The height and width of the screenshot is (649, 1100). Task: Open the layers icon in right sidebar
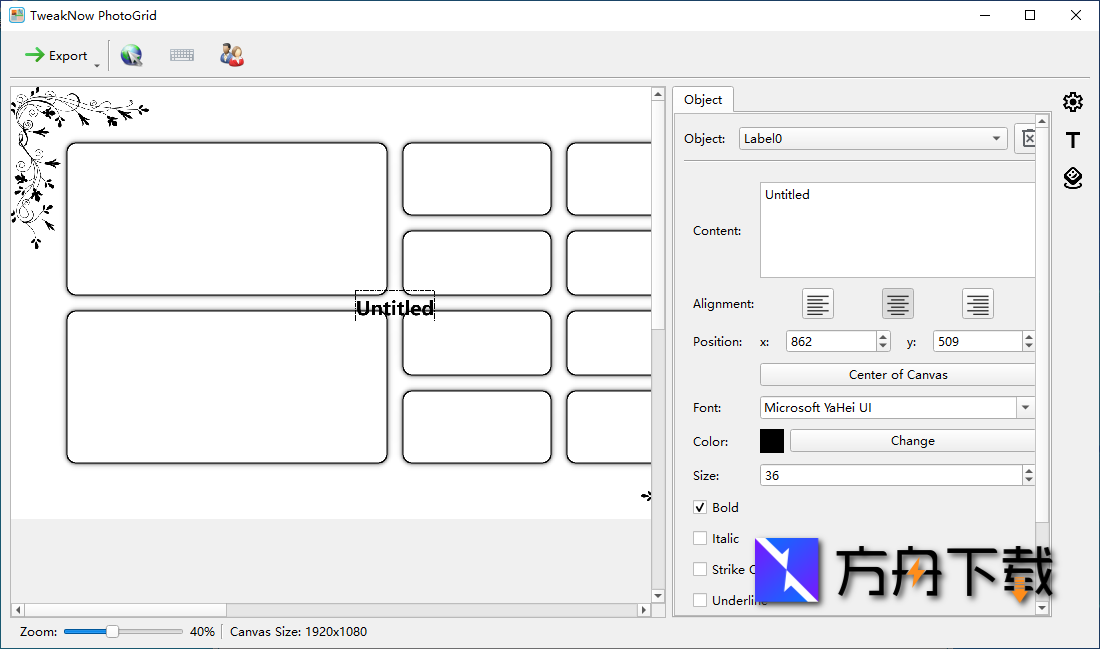click(x=1073, y=178)
